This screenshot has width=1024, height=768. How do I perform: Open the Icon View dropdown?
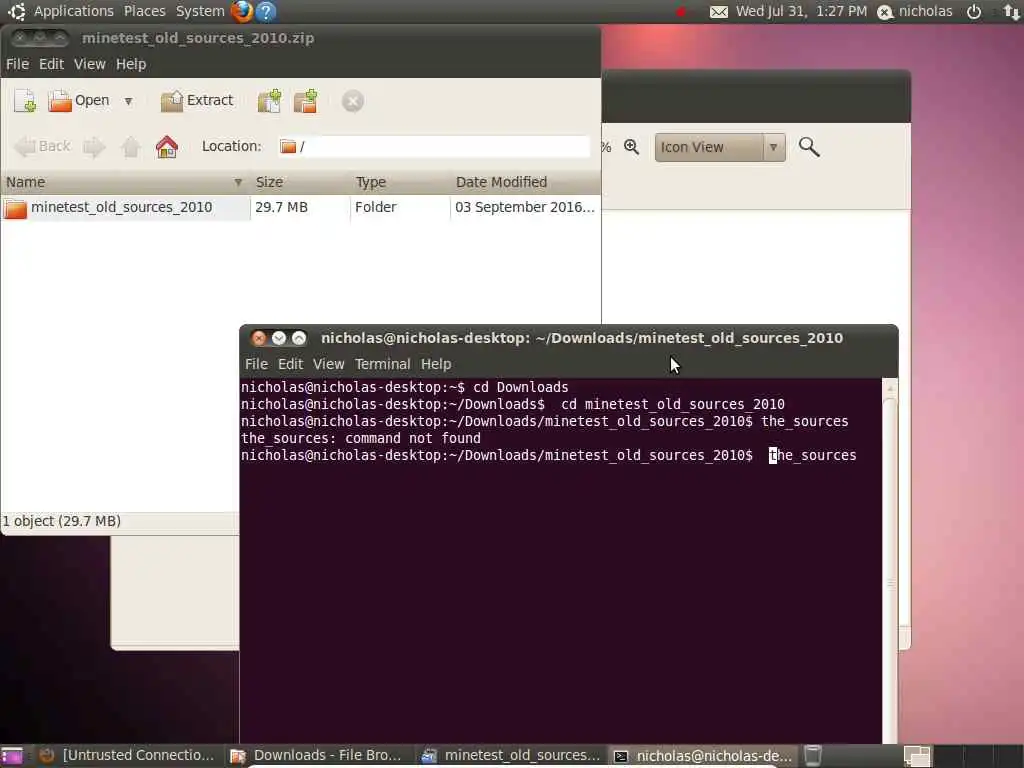720,148
